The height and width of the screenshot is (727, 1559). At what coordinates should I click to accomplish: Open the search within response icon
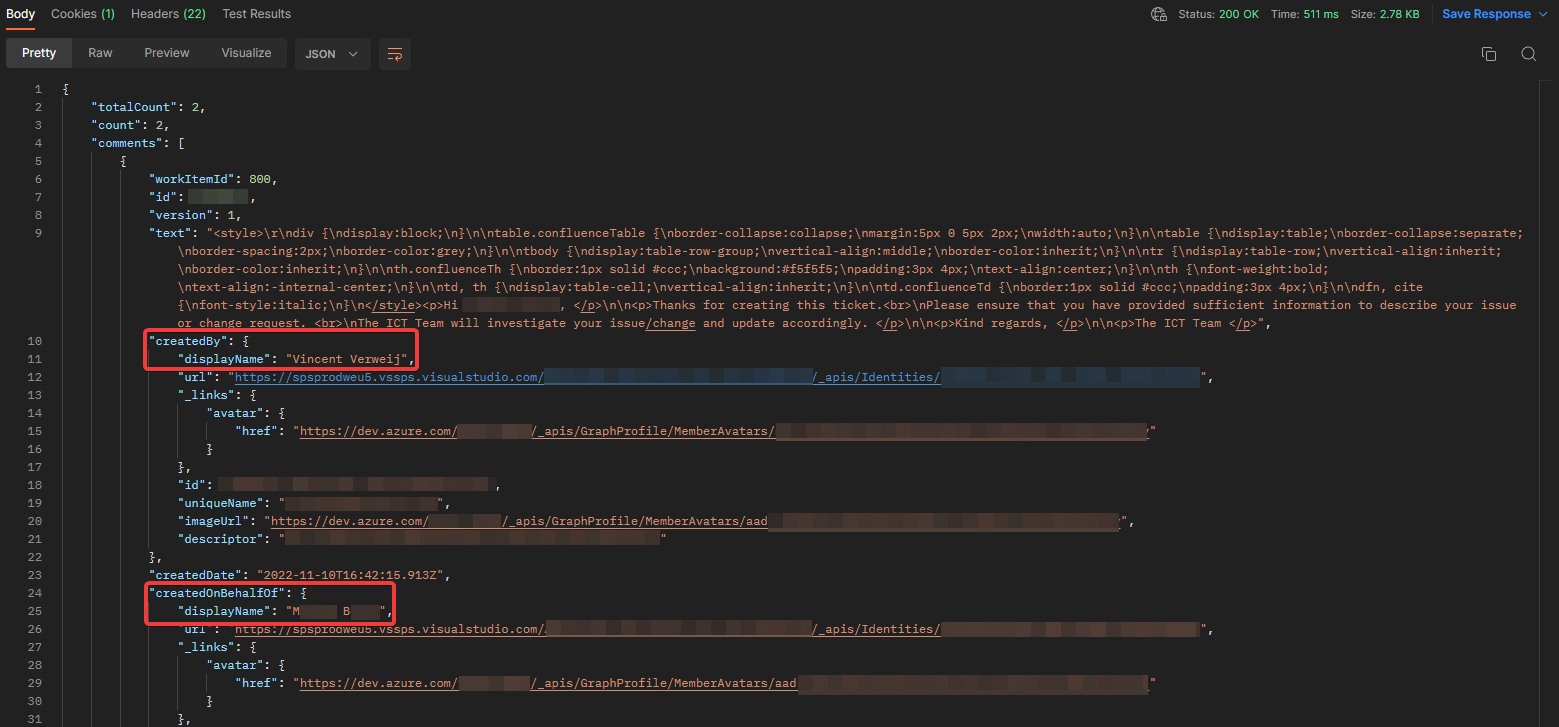(1528, 54)
